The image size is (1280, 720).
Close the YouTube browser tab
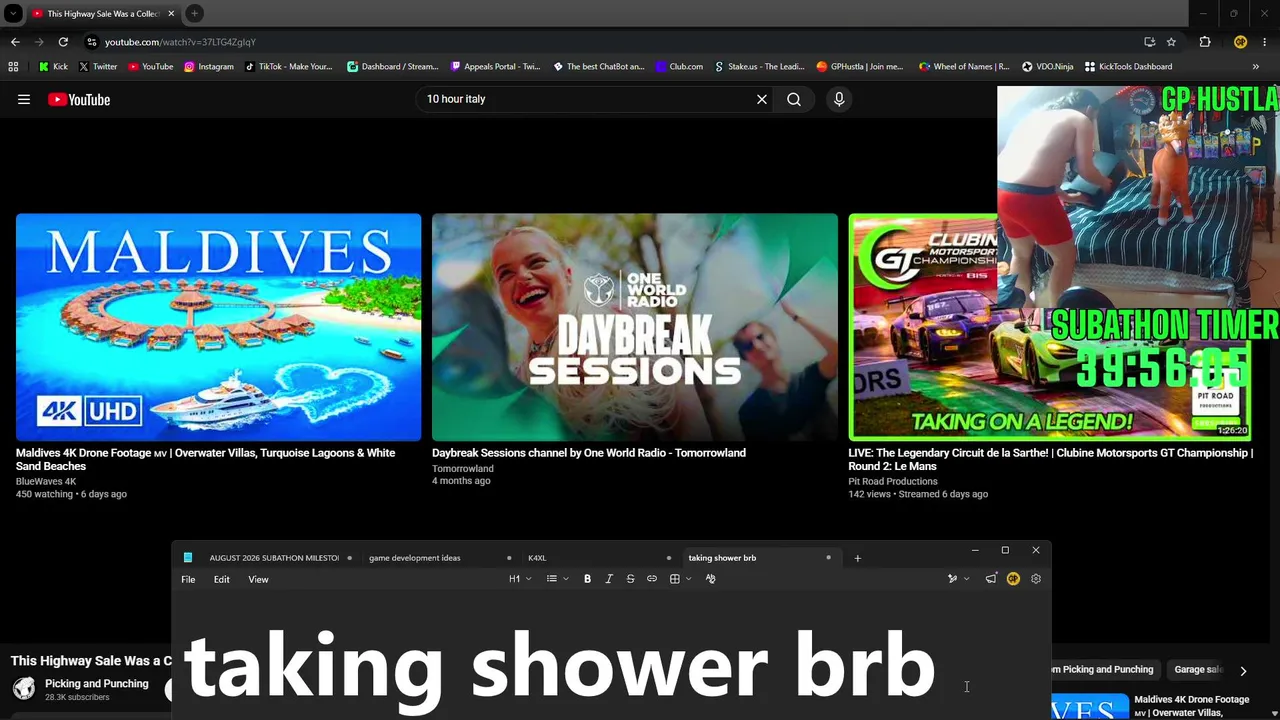coord(171,13)
